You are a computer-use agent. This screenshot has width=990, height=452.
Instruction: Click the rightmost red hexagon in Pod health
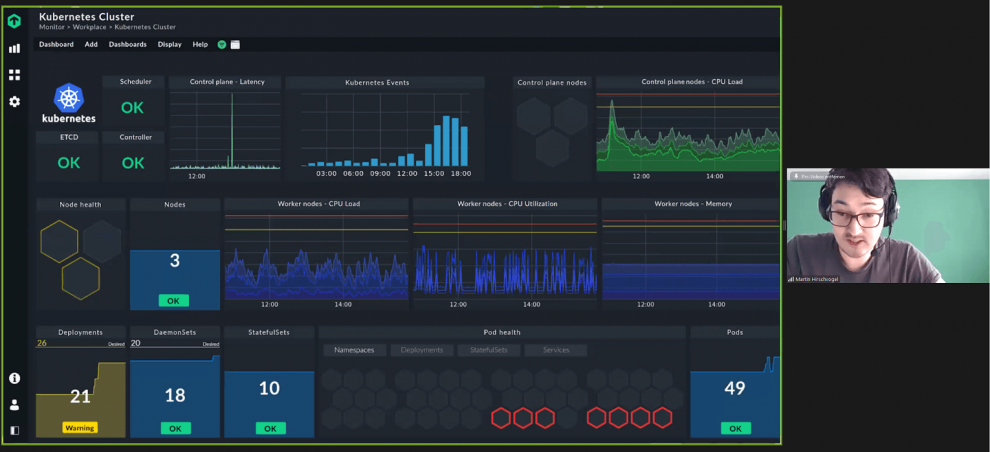click(x=662, y=417)
